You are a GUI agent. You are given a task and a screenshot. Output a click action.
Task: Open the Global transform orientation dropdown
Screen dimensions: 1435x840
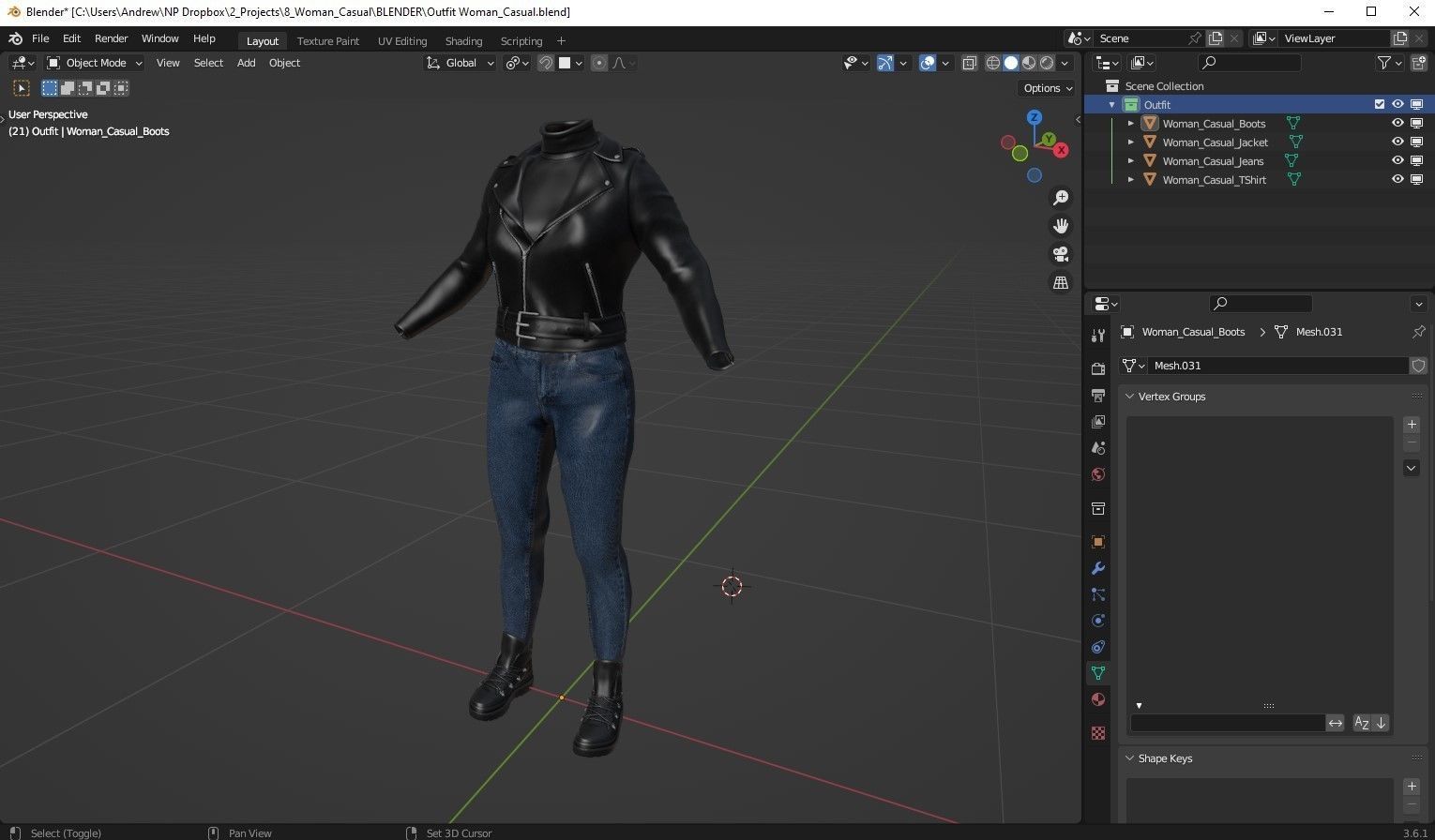pyautogui.click(x=460, y=63)
